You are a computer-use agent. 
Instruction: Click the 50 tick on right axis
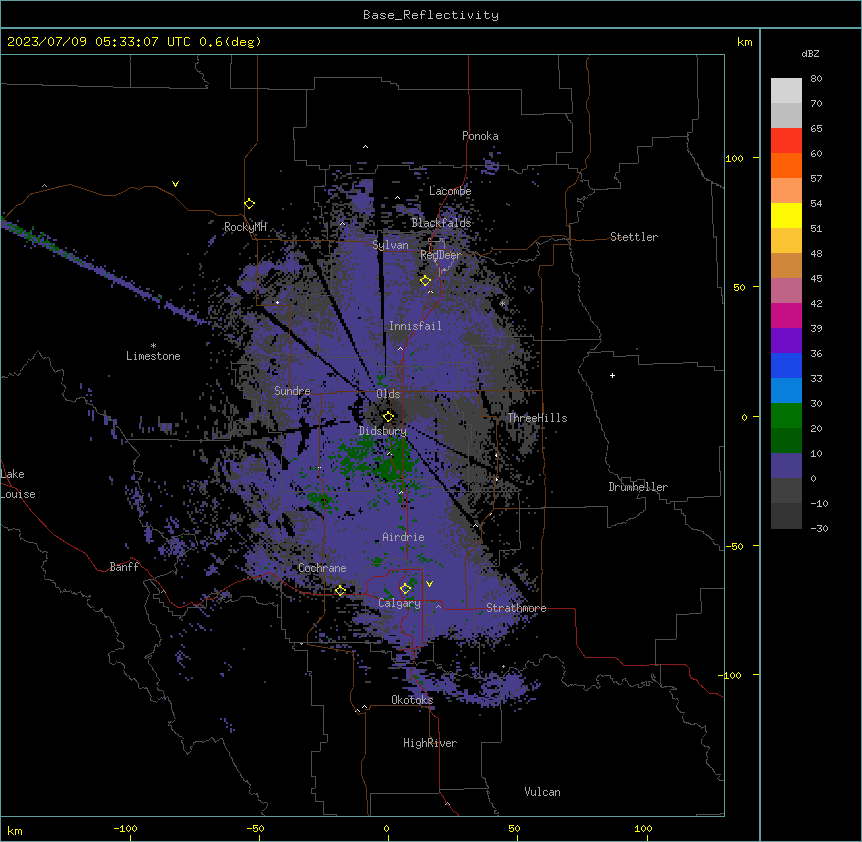739,287
